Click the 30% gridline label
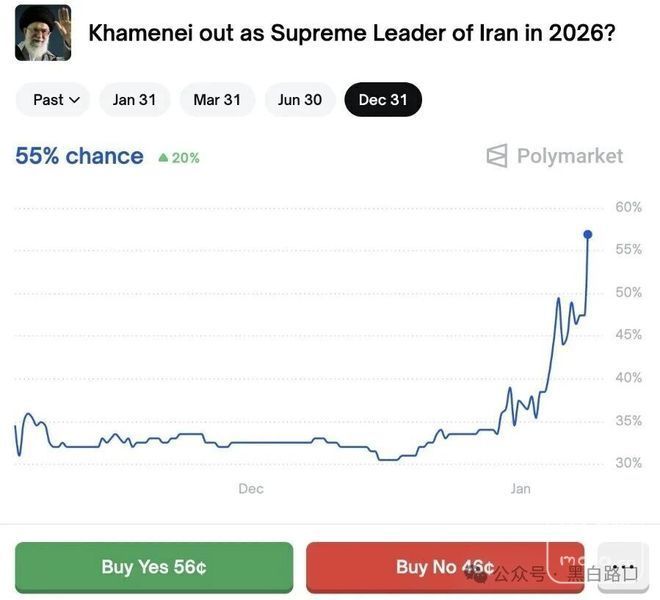Screen dimensions: 660x600 point(628,463)
